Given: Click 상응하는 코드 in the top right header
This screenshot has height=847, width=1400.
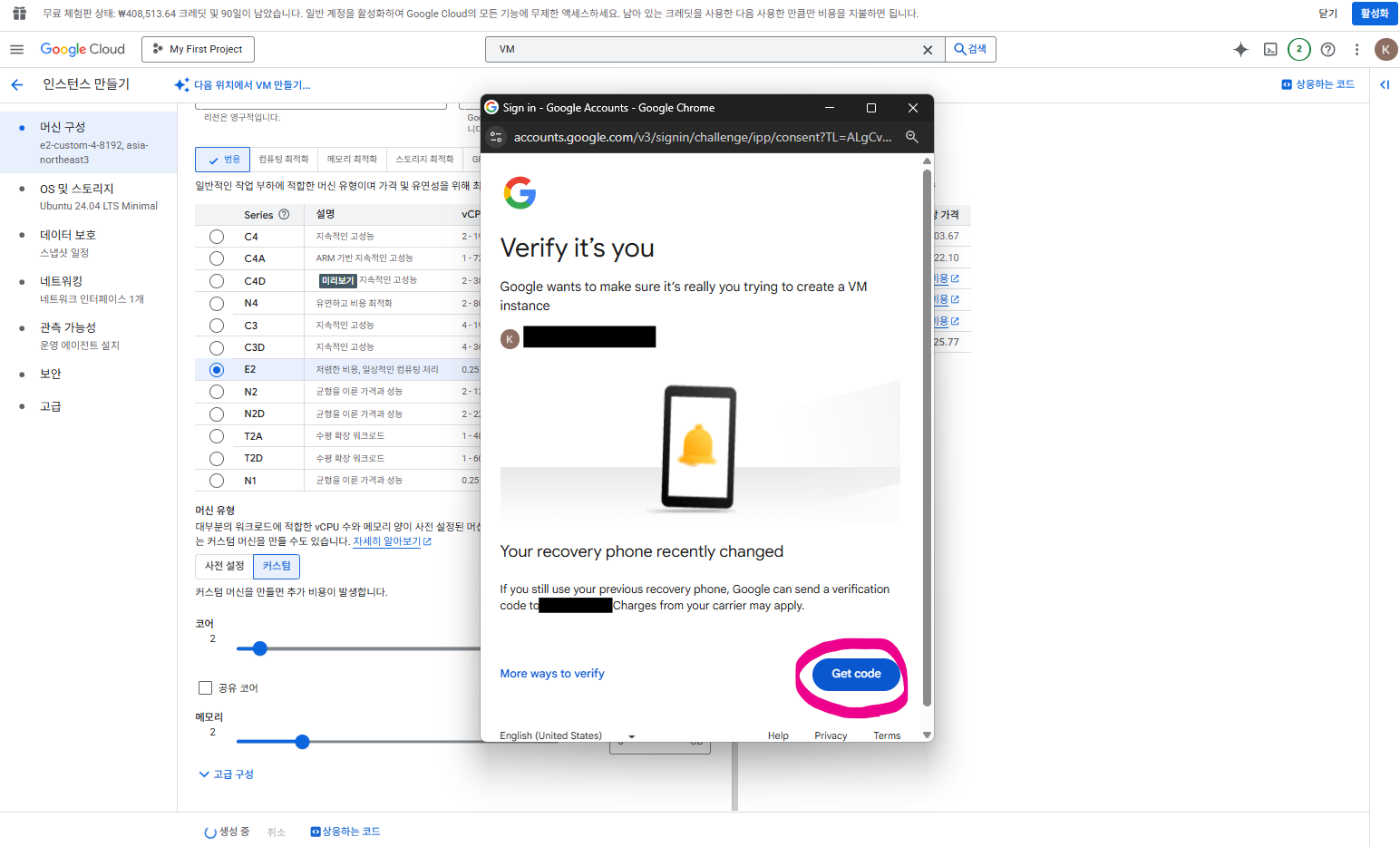Looking at the screenshot, I should pos(1317,84).
